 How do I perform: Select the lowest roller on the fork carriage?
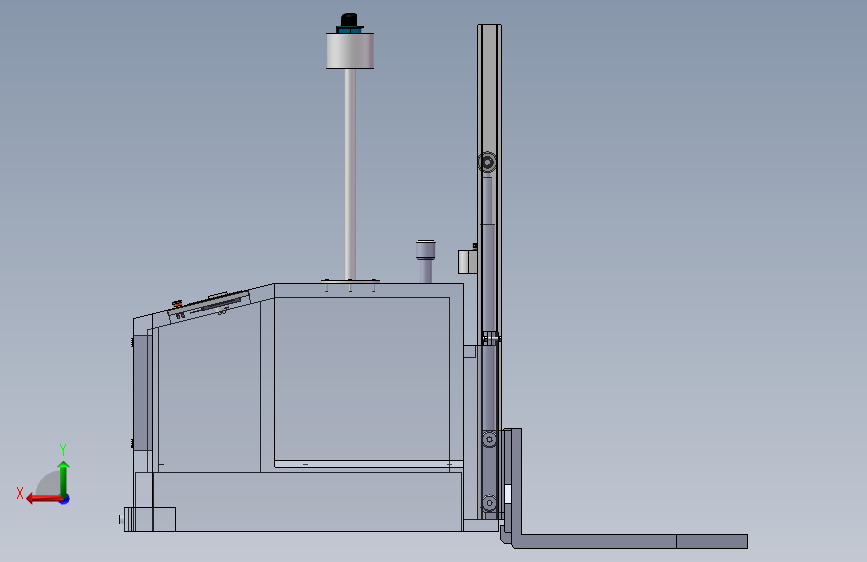489,503
